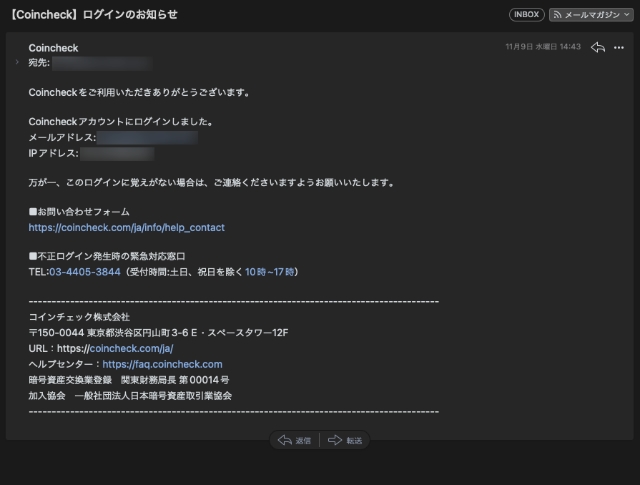The height and width of the screenshot is (485, 640).
Task: Click the heading ■お問い合わせフォーム
Action: [x=79, y=212]
